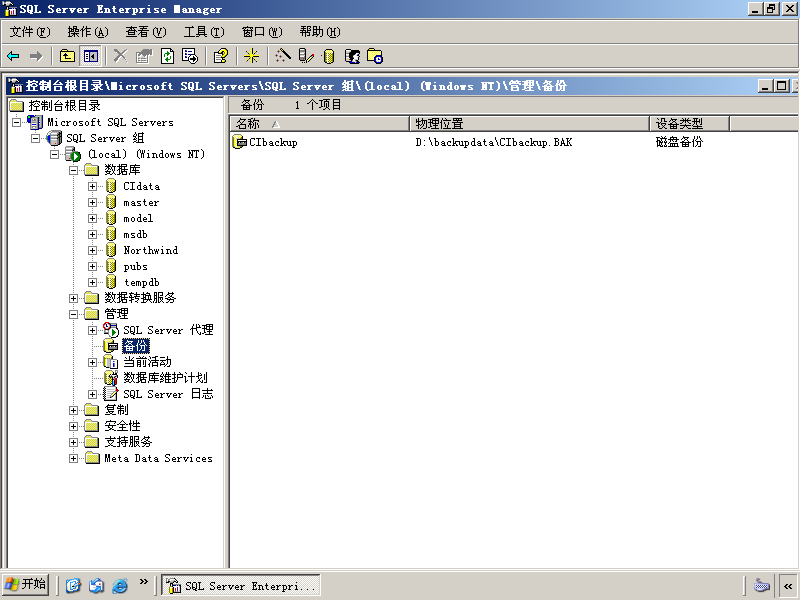
Task: Click the language bar tray icon
Action: 762,585
